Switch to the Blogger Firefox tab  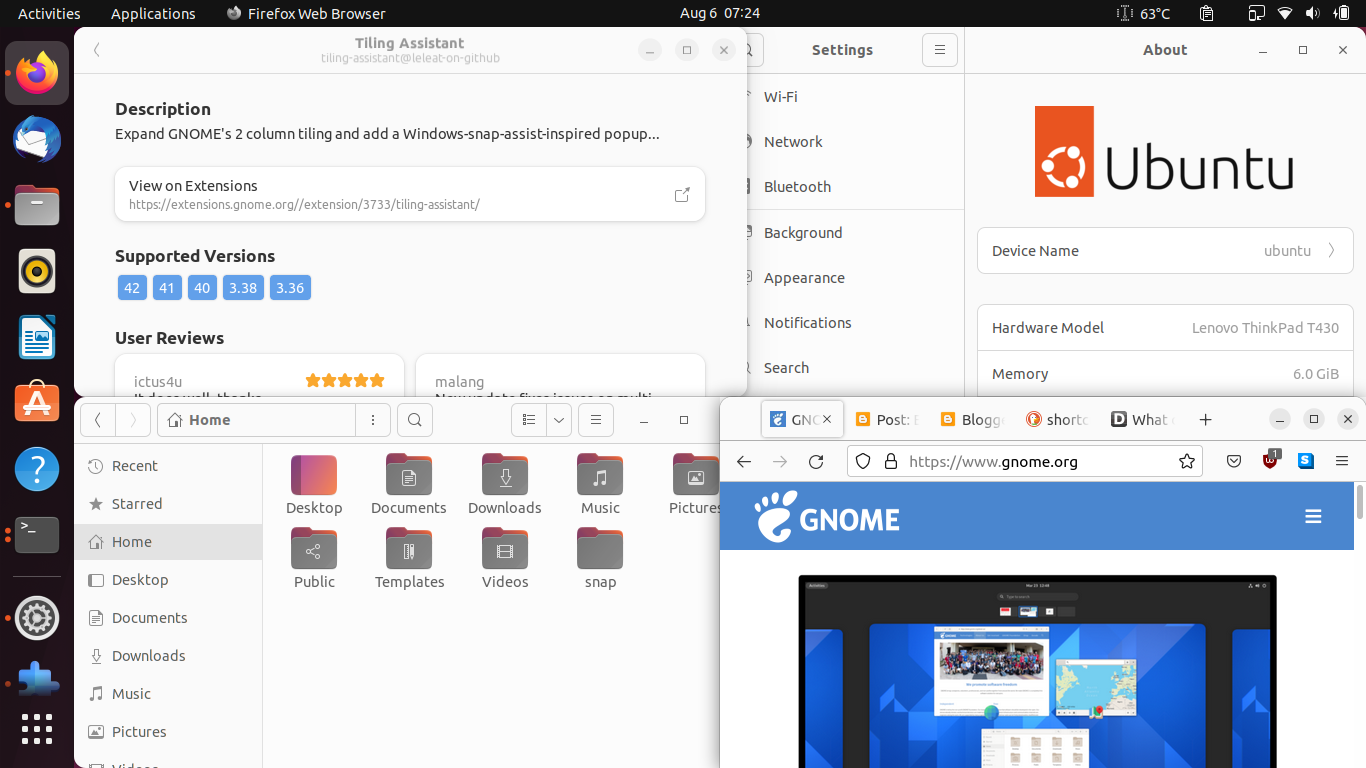coord(972,420)
